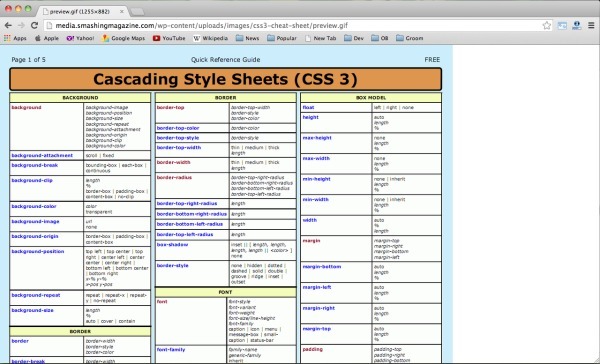Click the 'margin-left' property
600x364 pixels.
pos(317,287)
